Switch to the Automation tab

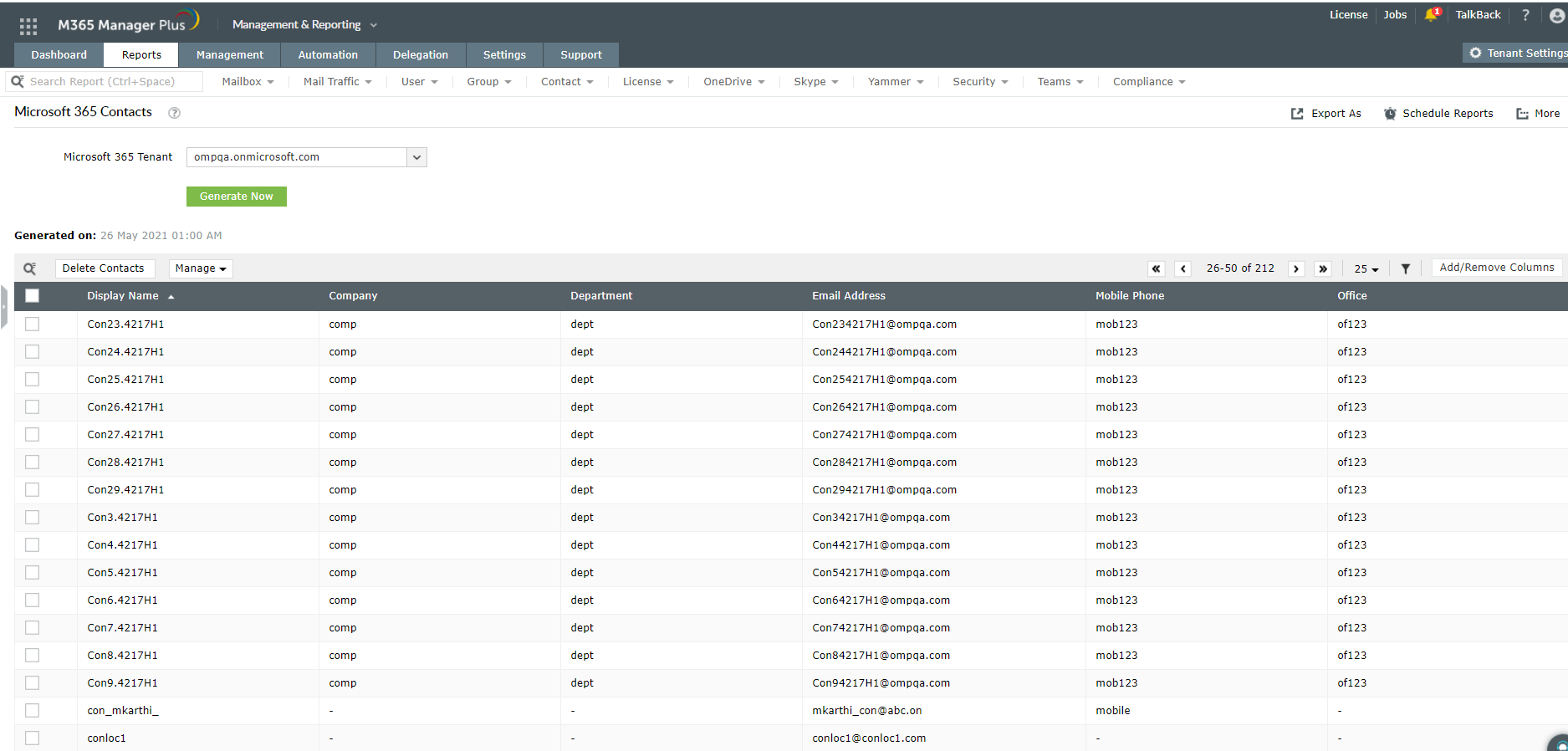point(328,55)
